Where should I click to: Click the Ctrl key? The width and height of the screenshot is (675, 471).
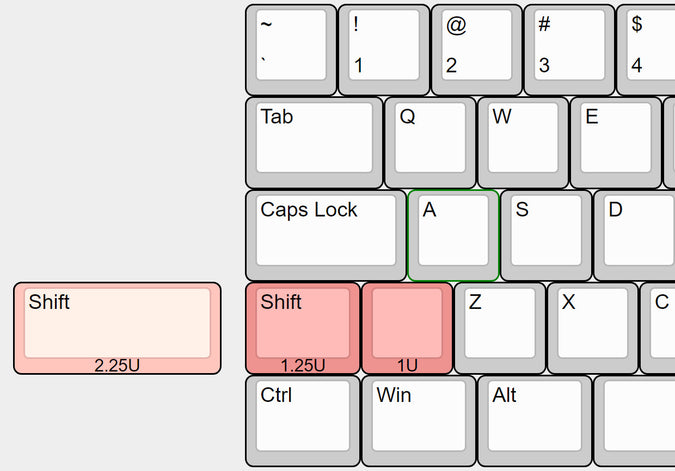[x=303, y=421]
